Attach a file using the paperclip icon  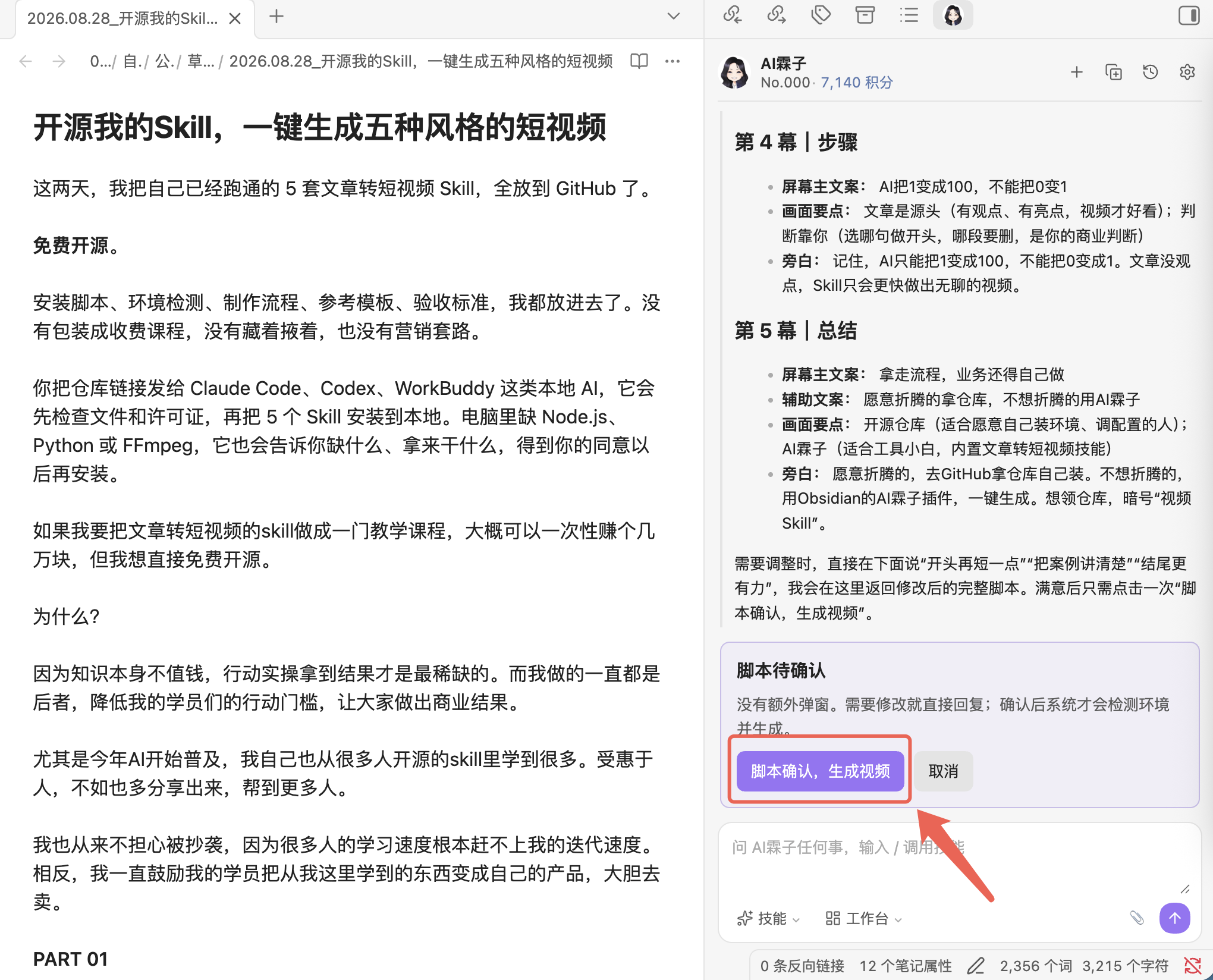1137,918
